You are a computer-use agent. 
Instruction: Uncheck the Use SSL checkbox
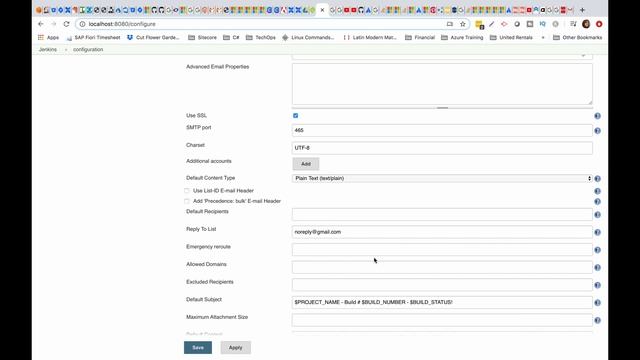click(296, 116)
